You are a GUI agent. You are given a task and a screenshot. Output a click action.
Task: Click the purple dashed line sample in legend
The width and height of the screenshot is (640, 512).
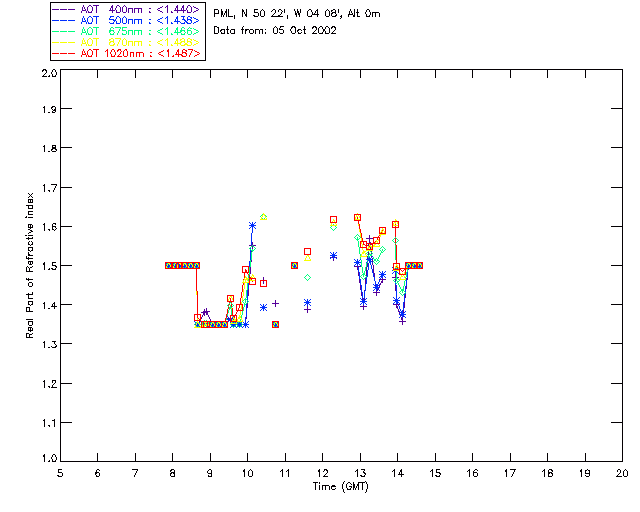pyautogui.click(x=64, y=9)
